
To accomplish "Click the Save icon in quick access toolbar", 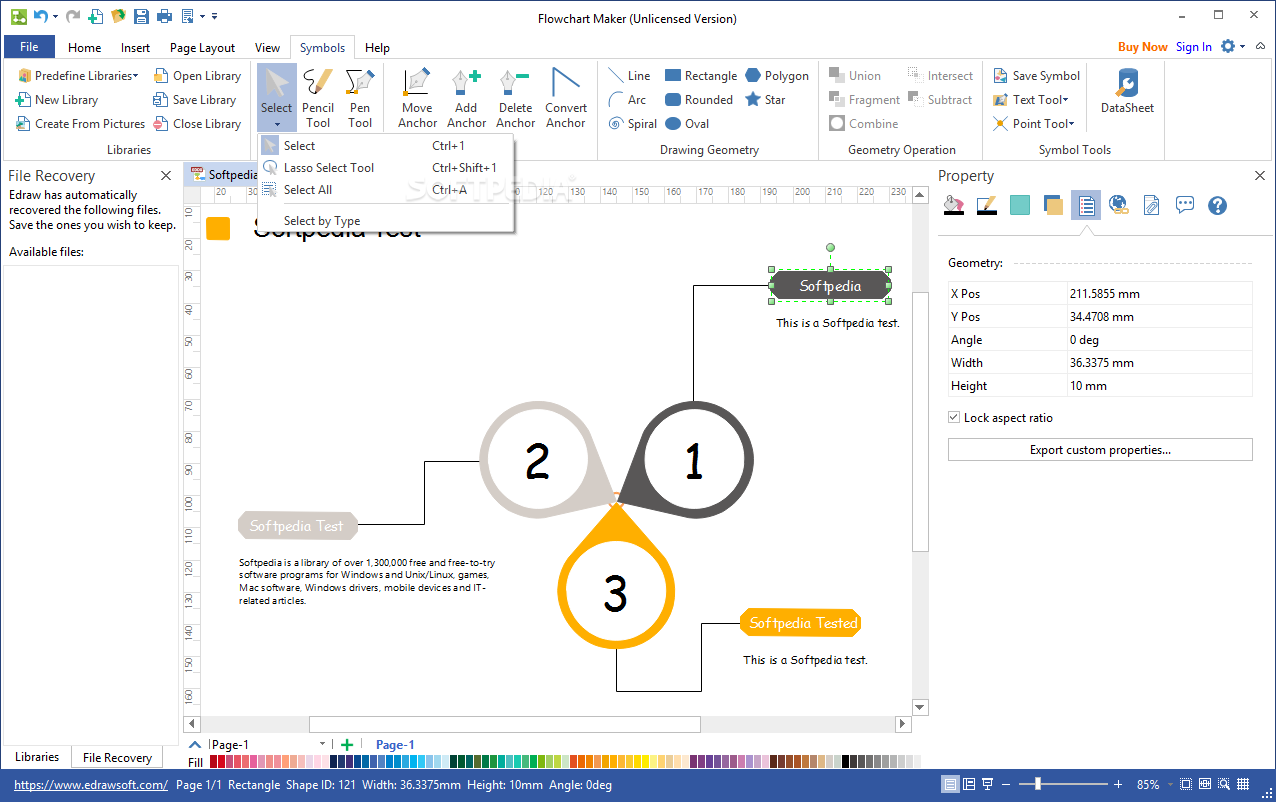I will [141, 16].
